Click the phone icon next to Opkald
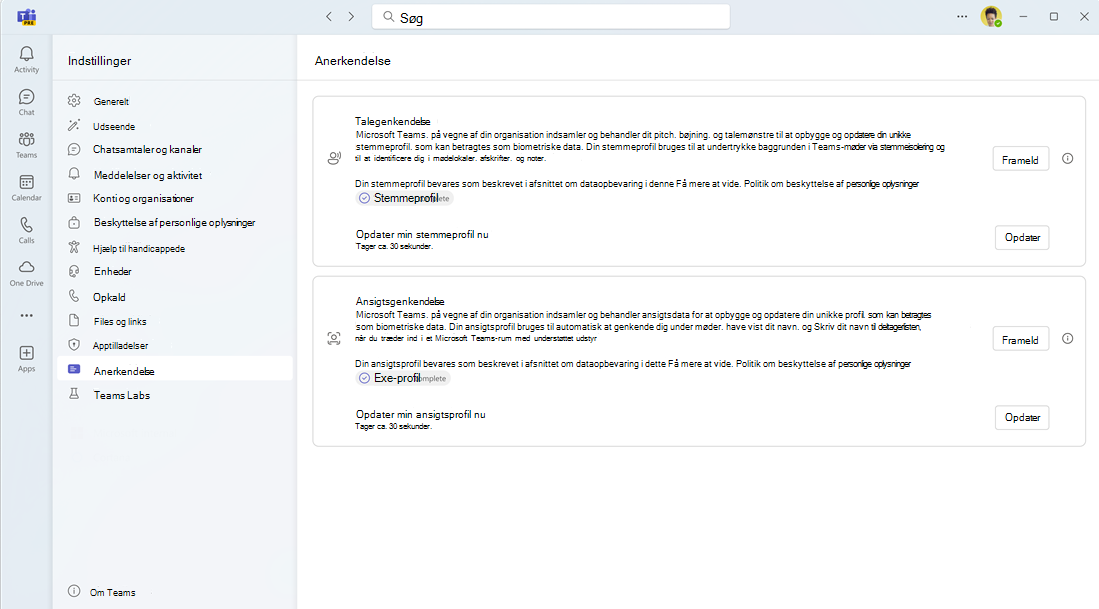The image size is (1099, 609). pos(74,296)
